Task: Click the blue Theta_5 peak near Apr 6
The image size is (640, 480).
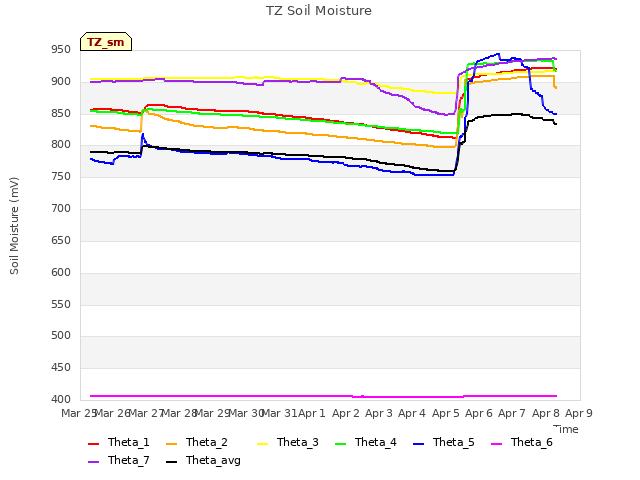Action: (x=498, y=54)
